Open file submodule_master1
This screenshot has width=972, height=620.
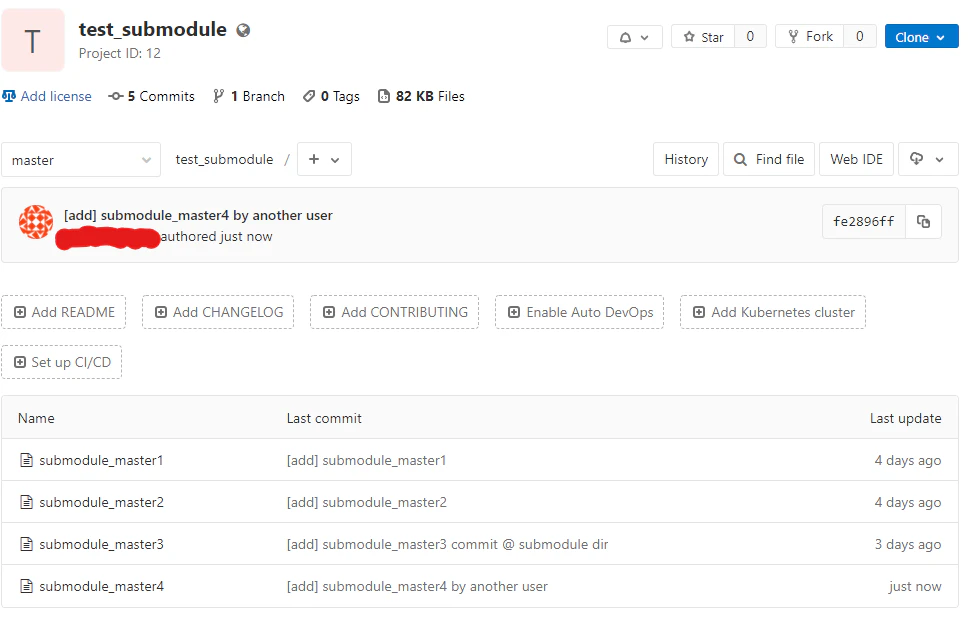click(101, 460)
